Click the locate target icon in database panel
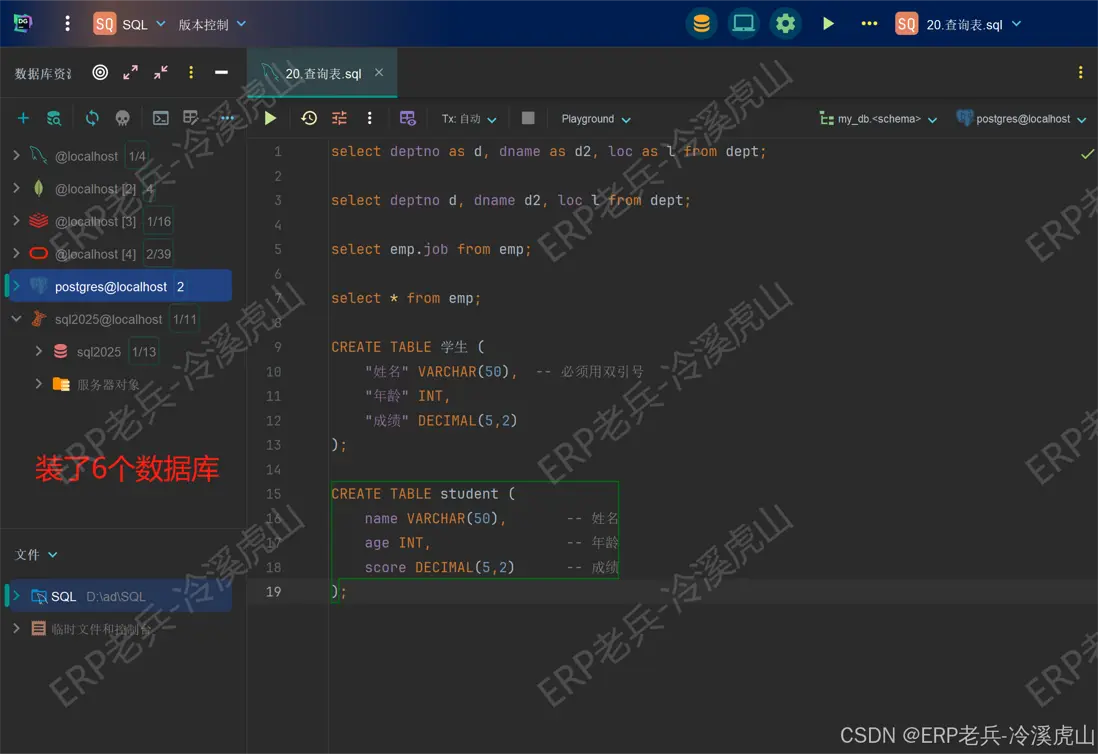The height and width of the screenshot is (754, 1098). point(100,72)
